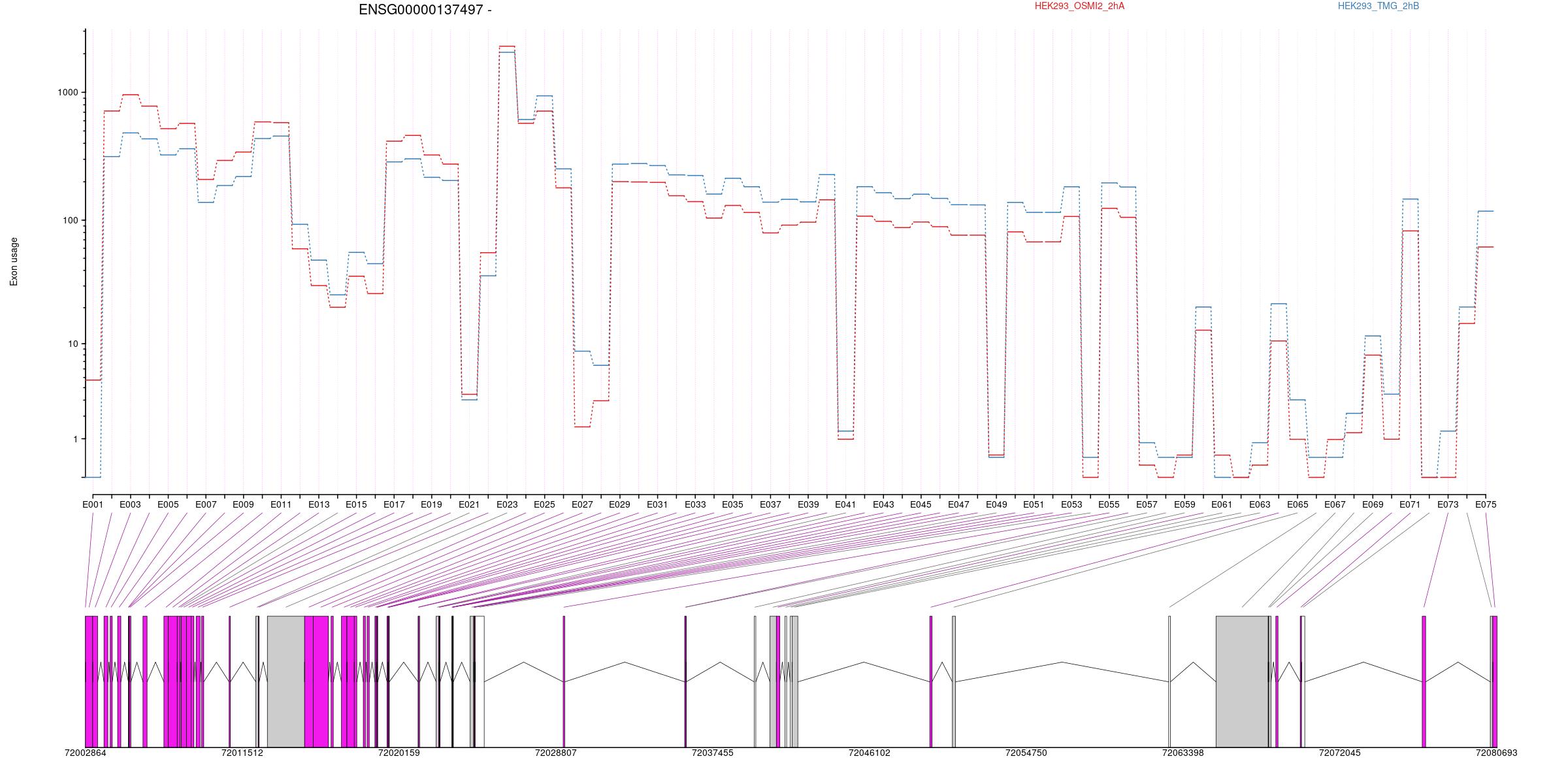The image size is (1568, 784).
Task: Click genomic coordinate 72054750
Action: [x=1026, y=753]
